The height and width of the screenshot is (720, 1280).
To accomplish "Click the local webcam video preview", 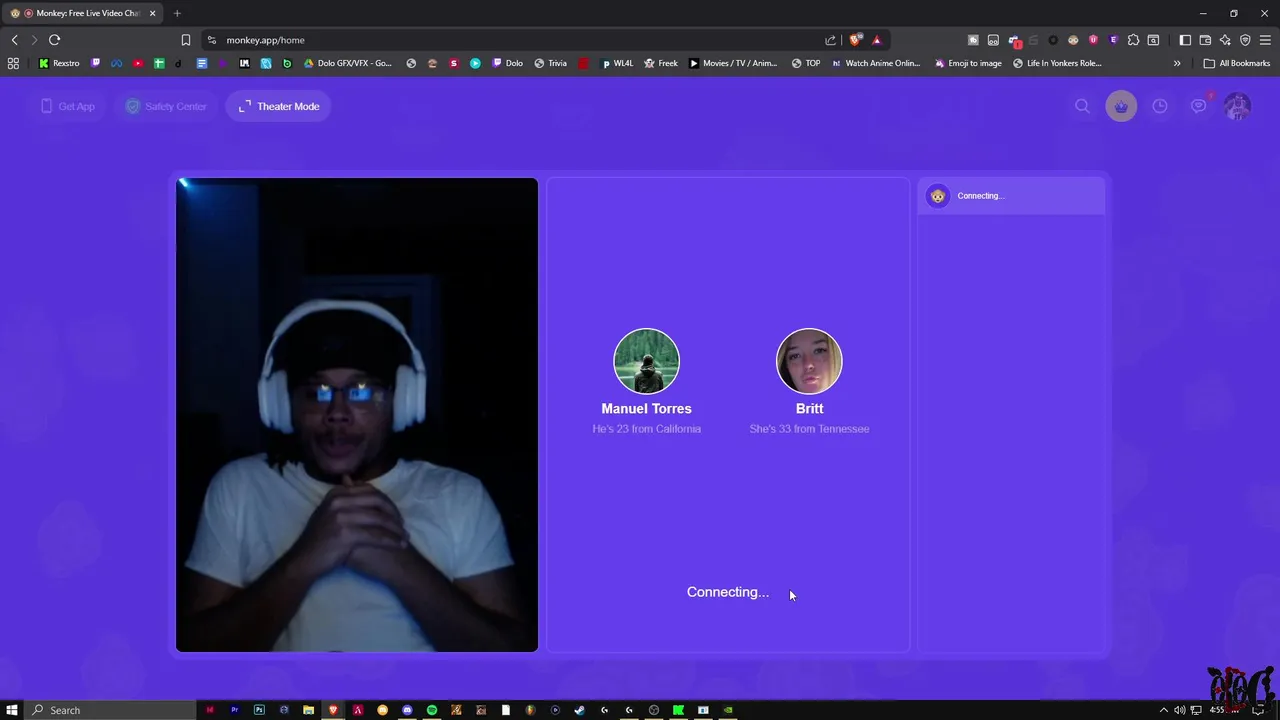I will point(357,415).
